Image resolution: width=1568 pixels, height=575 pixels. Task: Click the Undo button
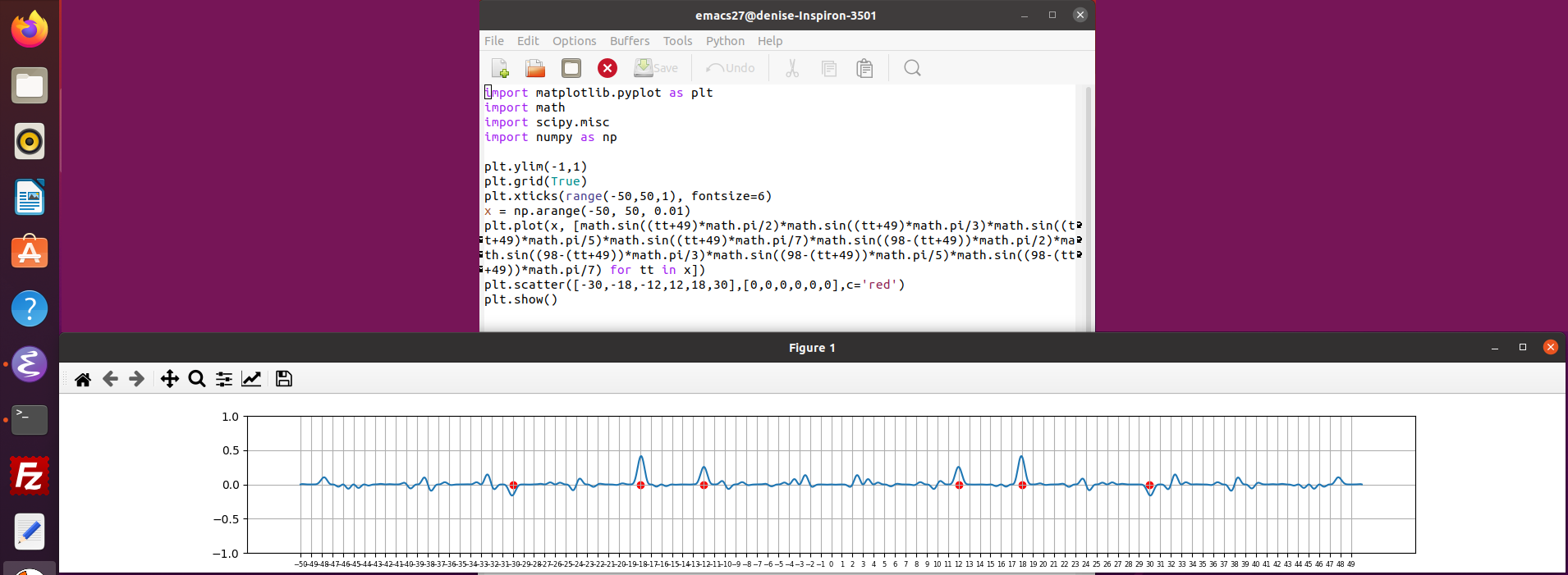[731, 68]
